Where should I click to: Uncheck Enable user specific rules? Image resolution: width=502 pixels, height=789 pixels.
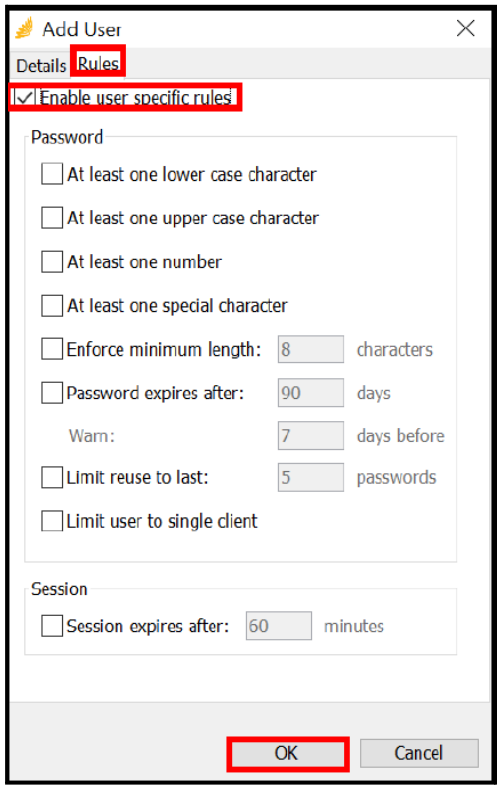pyautogui.click(x=24, y=98)
